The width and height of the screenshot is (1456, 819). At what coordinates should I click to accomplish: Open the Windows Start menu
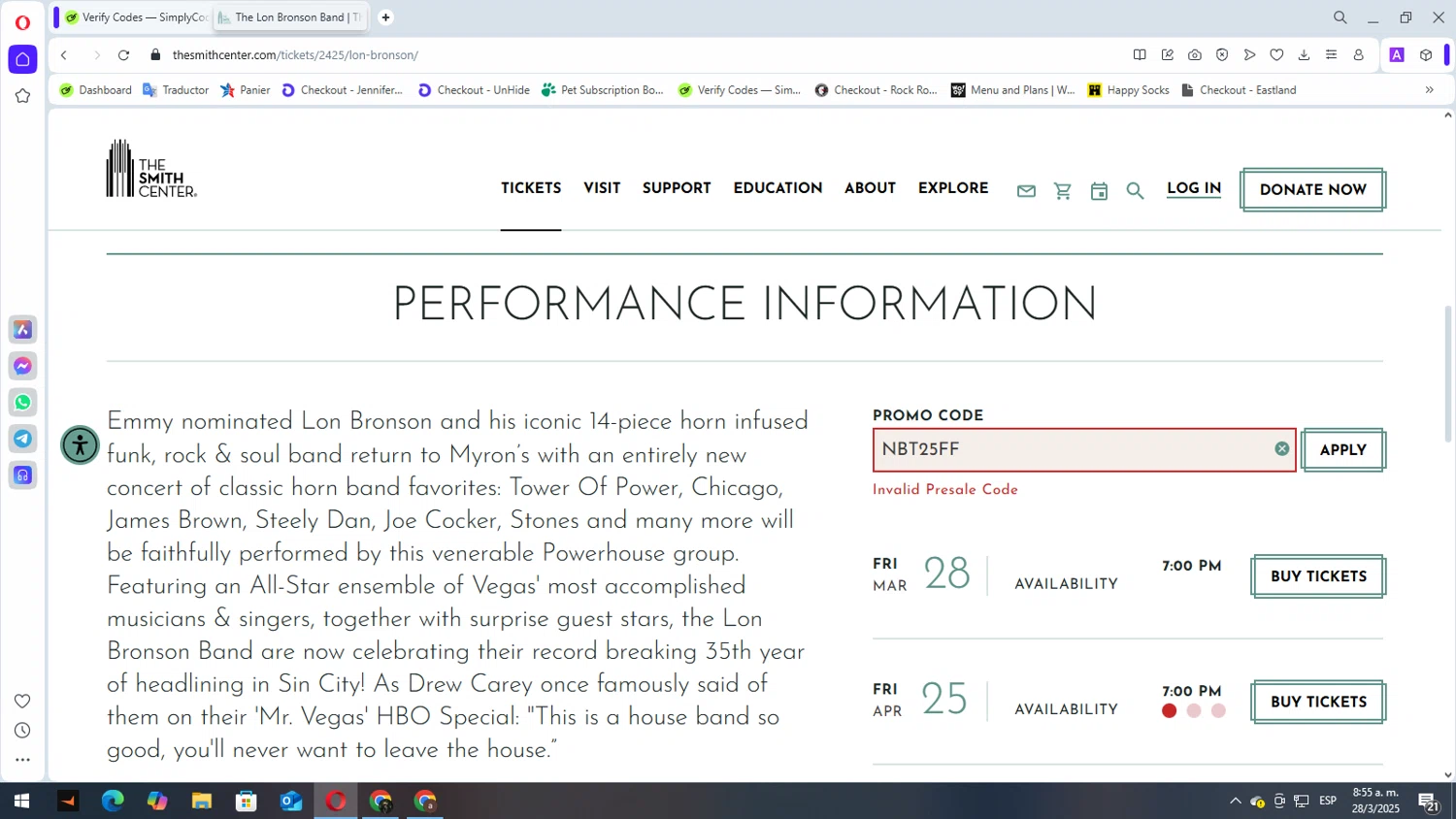tap(21, 802)
